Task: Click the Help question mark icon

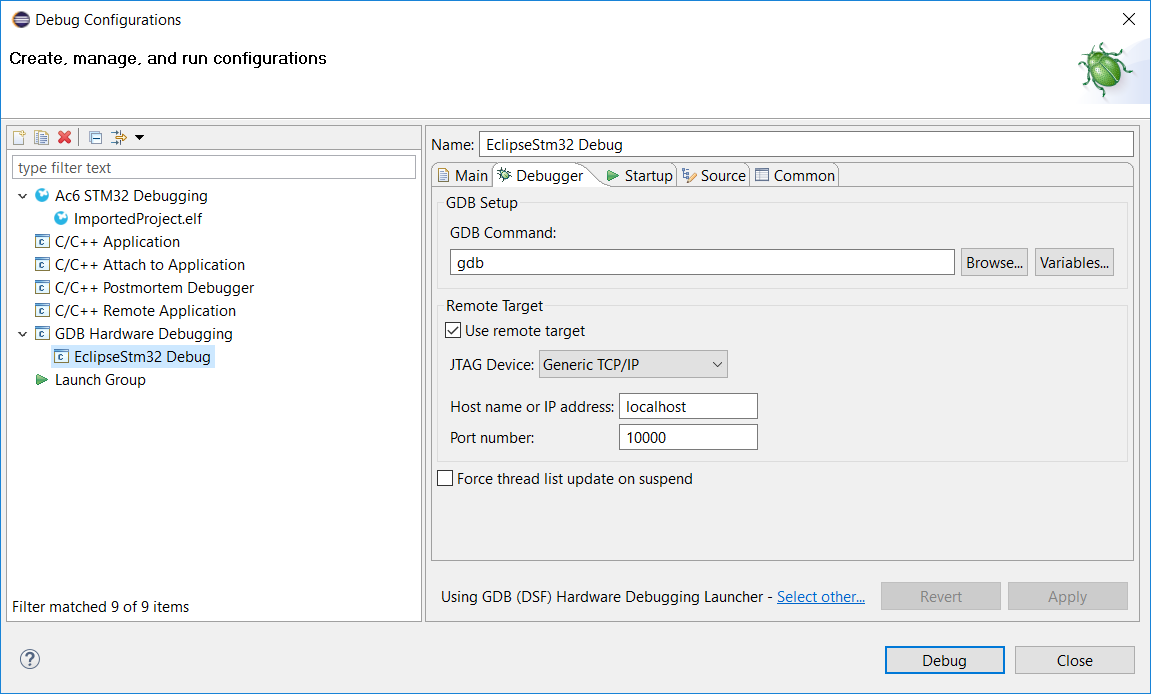Action: 30,659
